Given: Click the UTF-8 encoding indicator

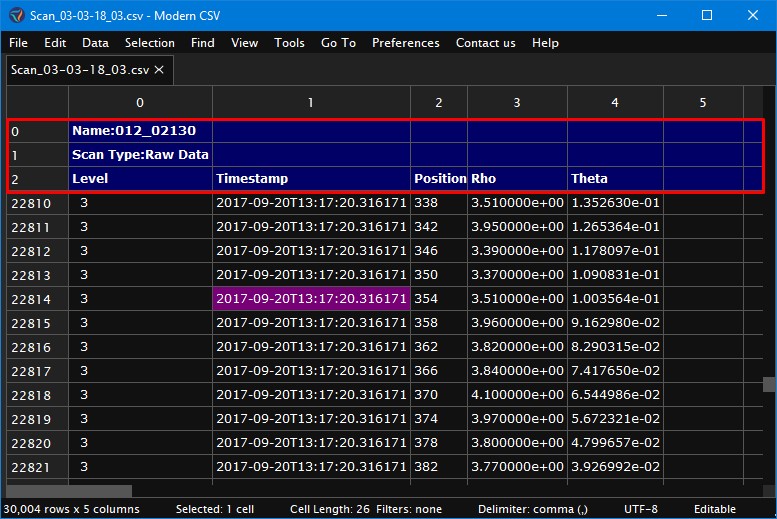Looking at the screenshot, I should (641, 509).
